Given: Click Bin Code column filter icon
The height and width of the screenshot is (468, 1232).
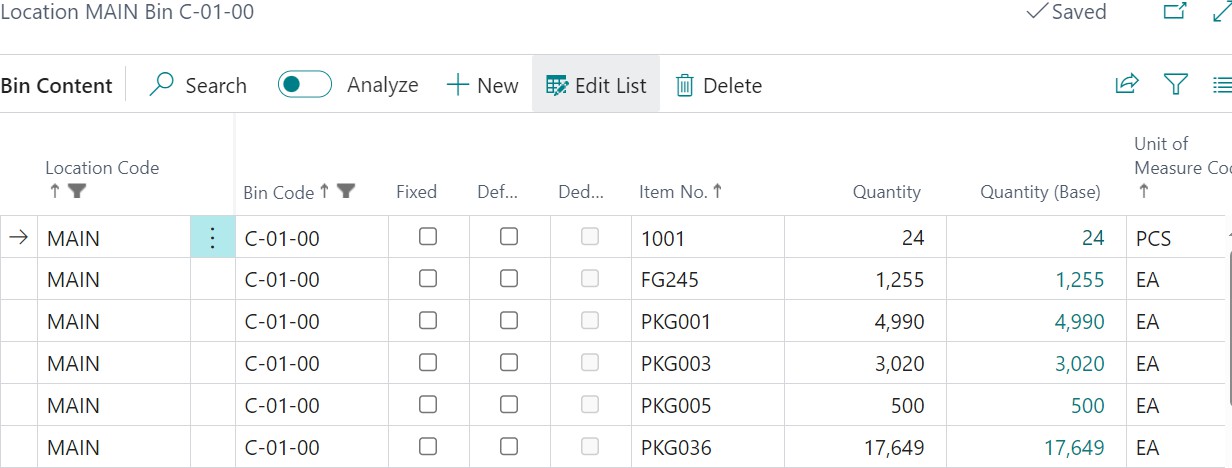Looking at the screenshot, I should click(346, 192).
